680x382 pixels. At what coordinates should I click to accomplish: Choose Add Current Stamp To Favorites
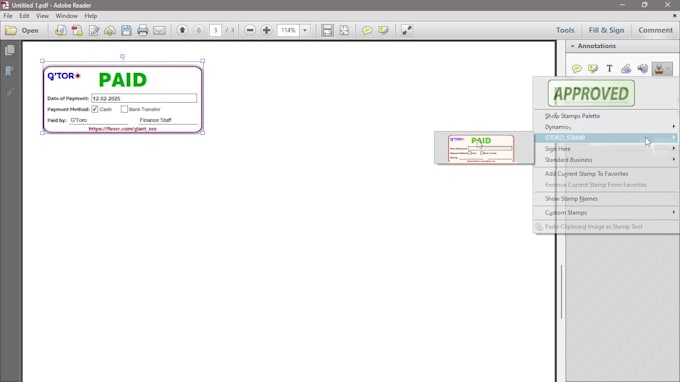(x=586, y=173)
